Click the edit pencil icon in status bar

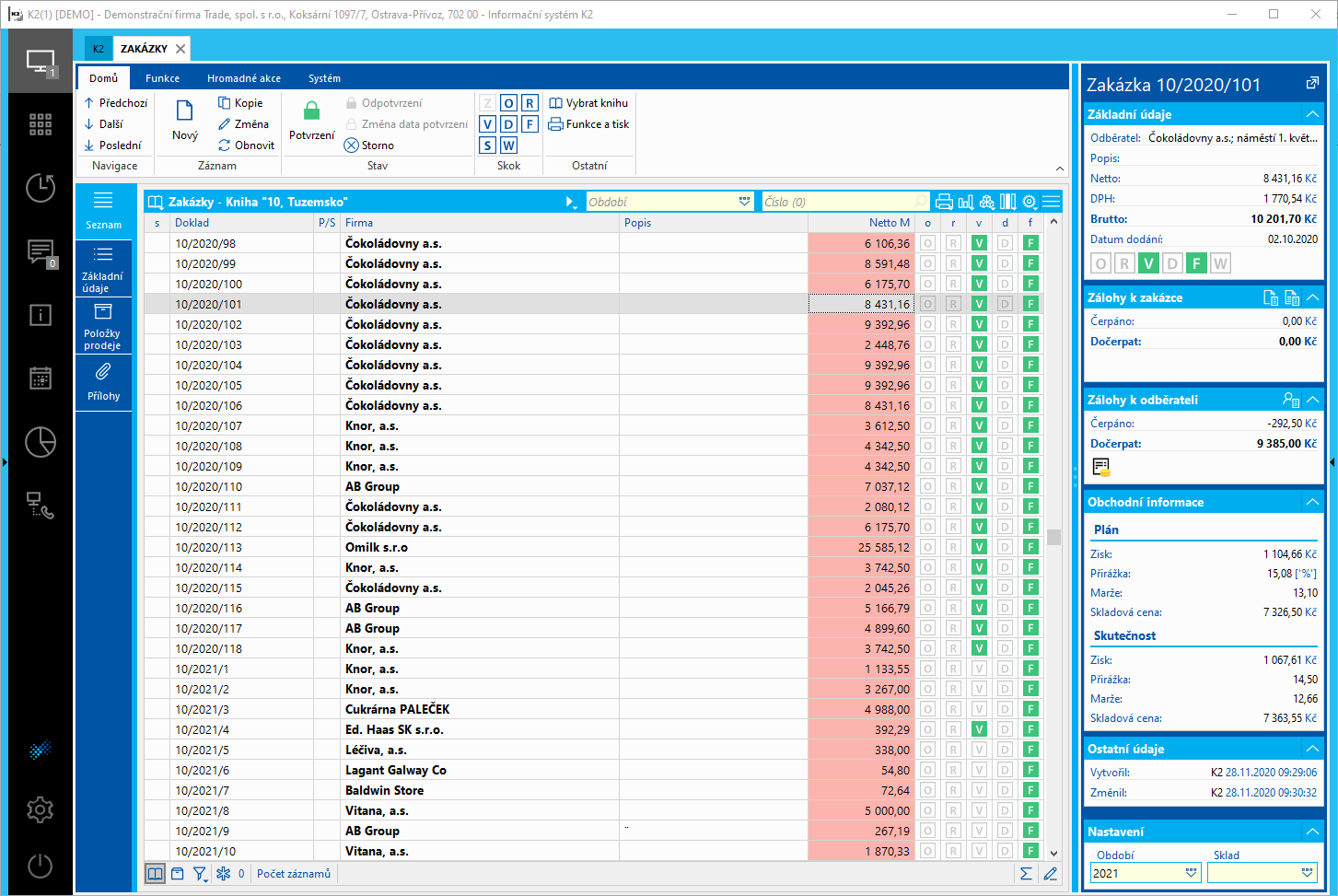[1051, 874]
